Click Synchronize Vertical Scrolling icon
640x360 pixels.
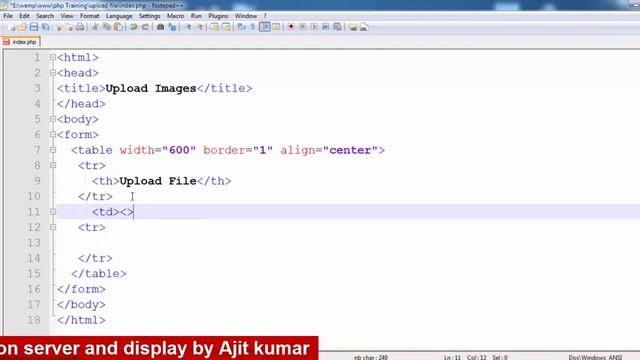214,27
